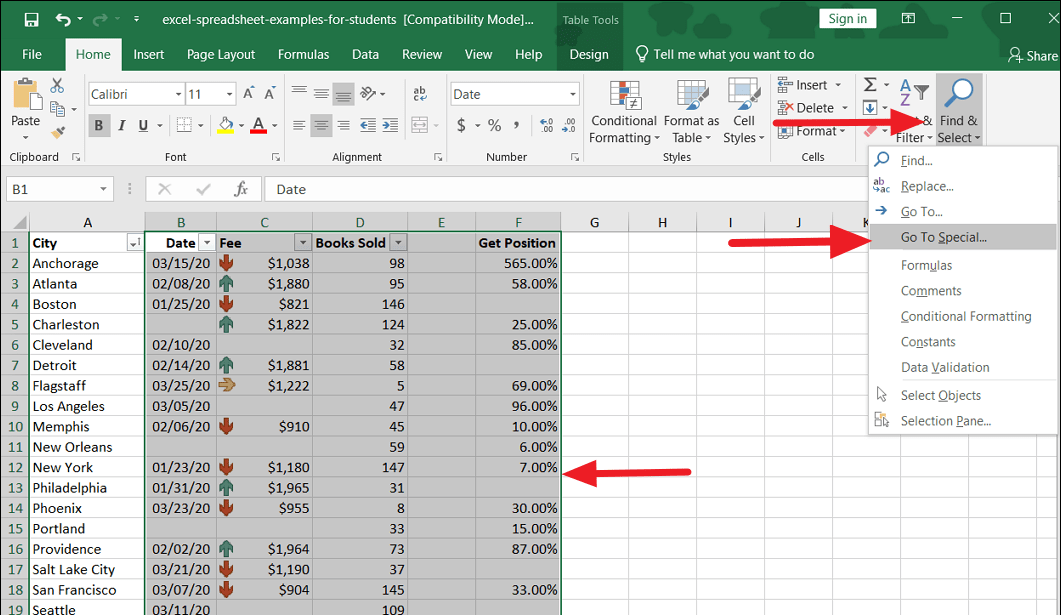
Task: Click the Save icon in title bar
Action: (x=31, y=19)
